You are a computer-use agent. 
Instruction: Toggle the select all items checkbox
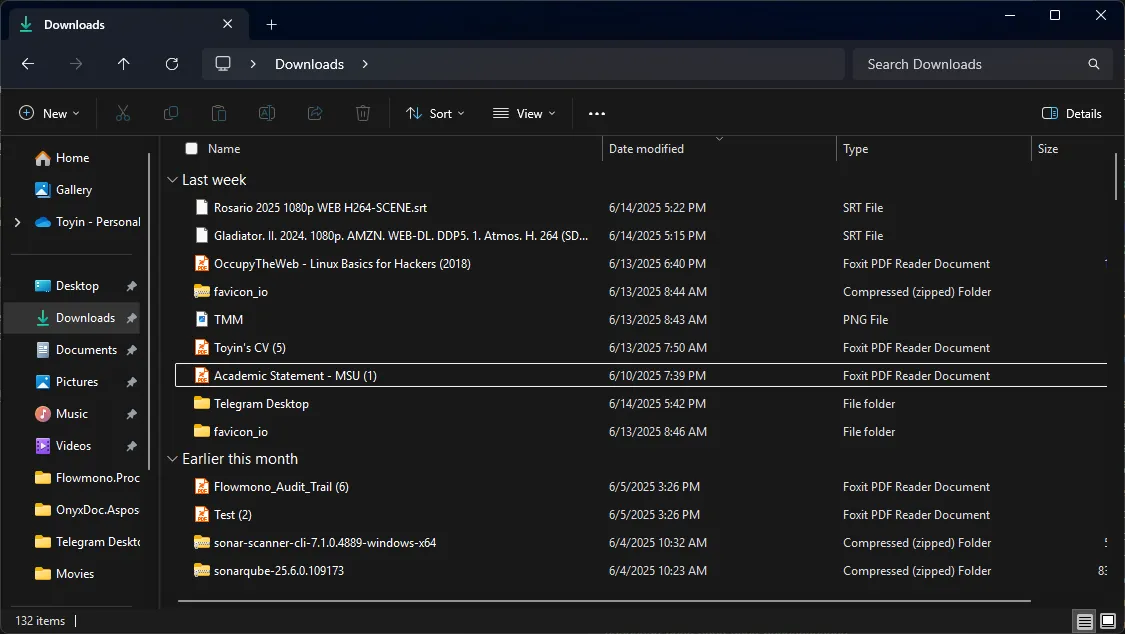coord(192,149)
